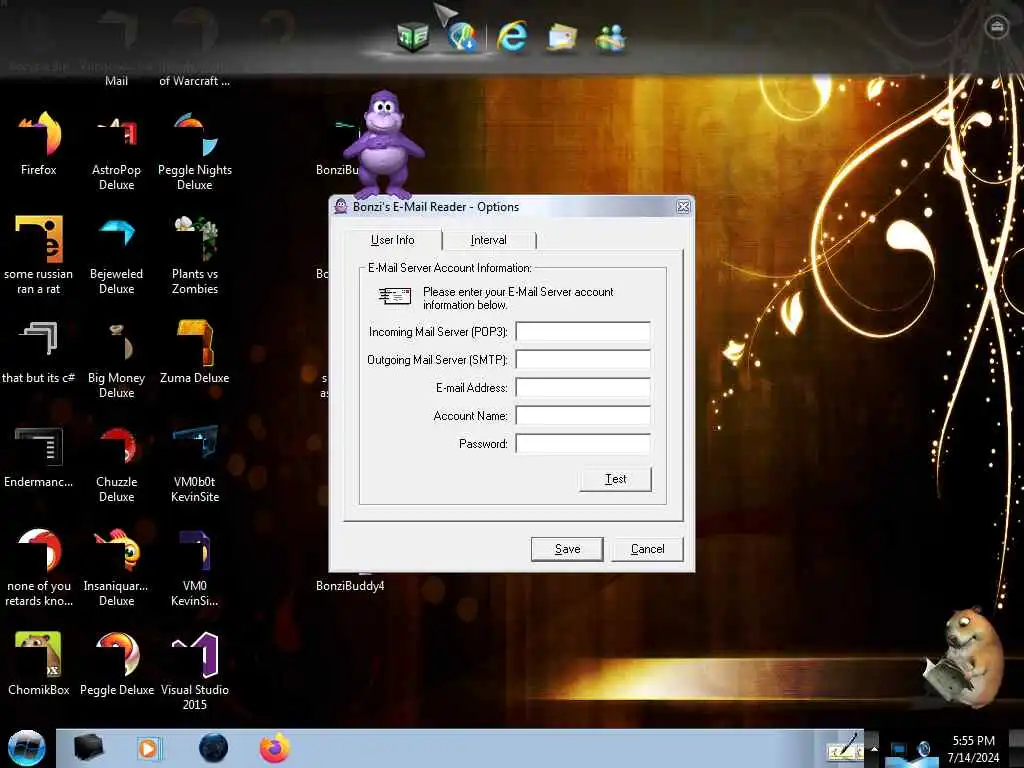Click the envelope icon in account information
1024x768 pixels.
[x=394, y=296]
